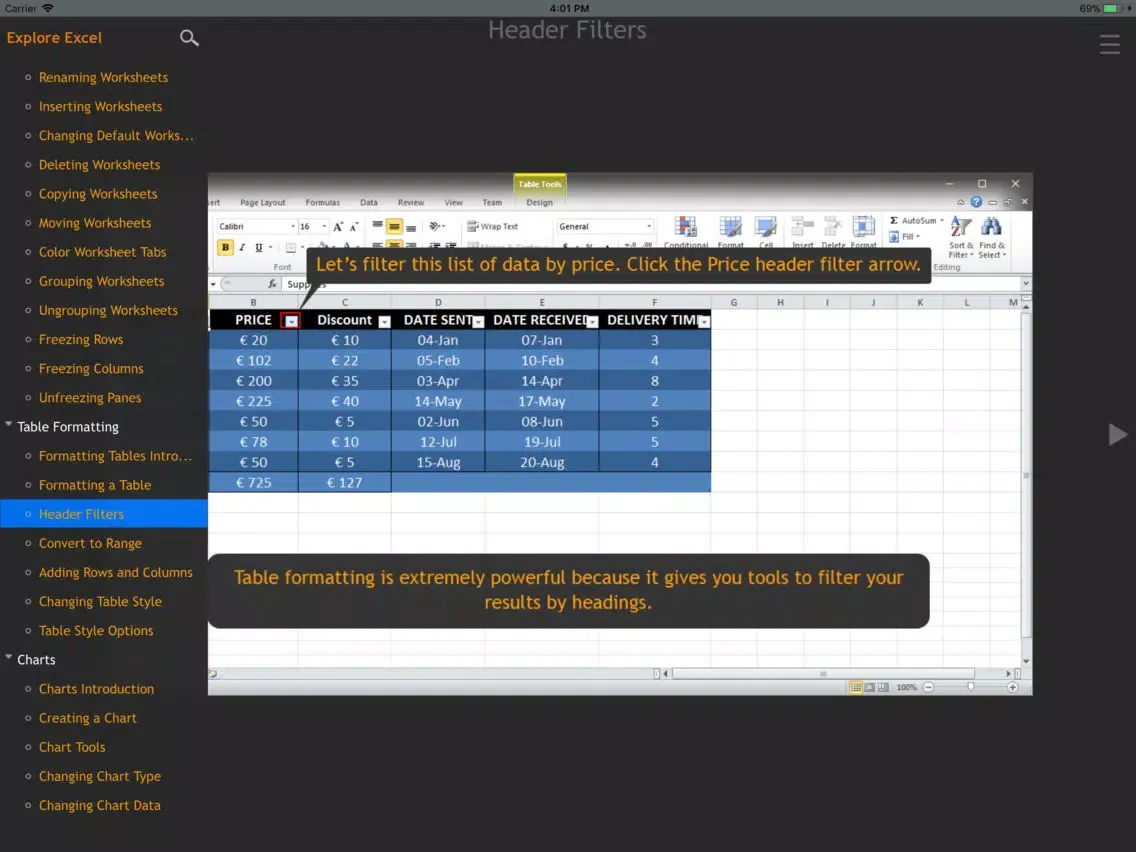Open the General number format dropdown
The height and width of the screenshot is (852, 1136).
(x=648, y=226)
